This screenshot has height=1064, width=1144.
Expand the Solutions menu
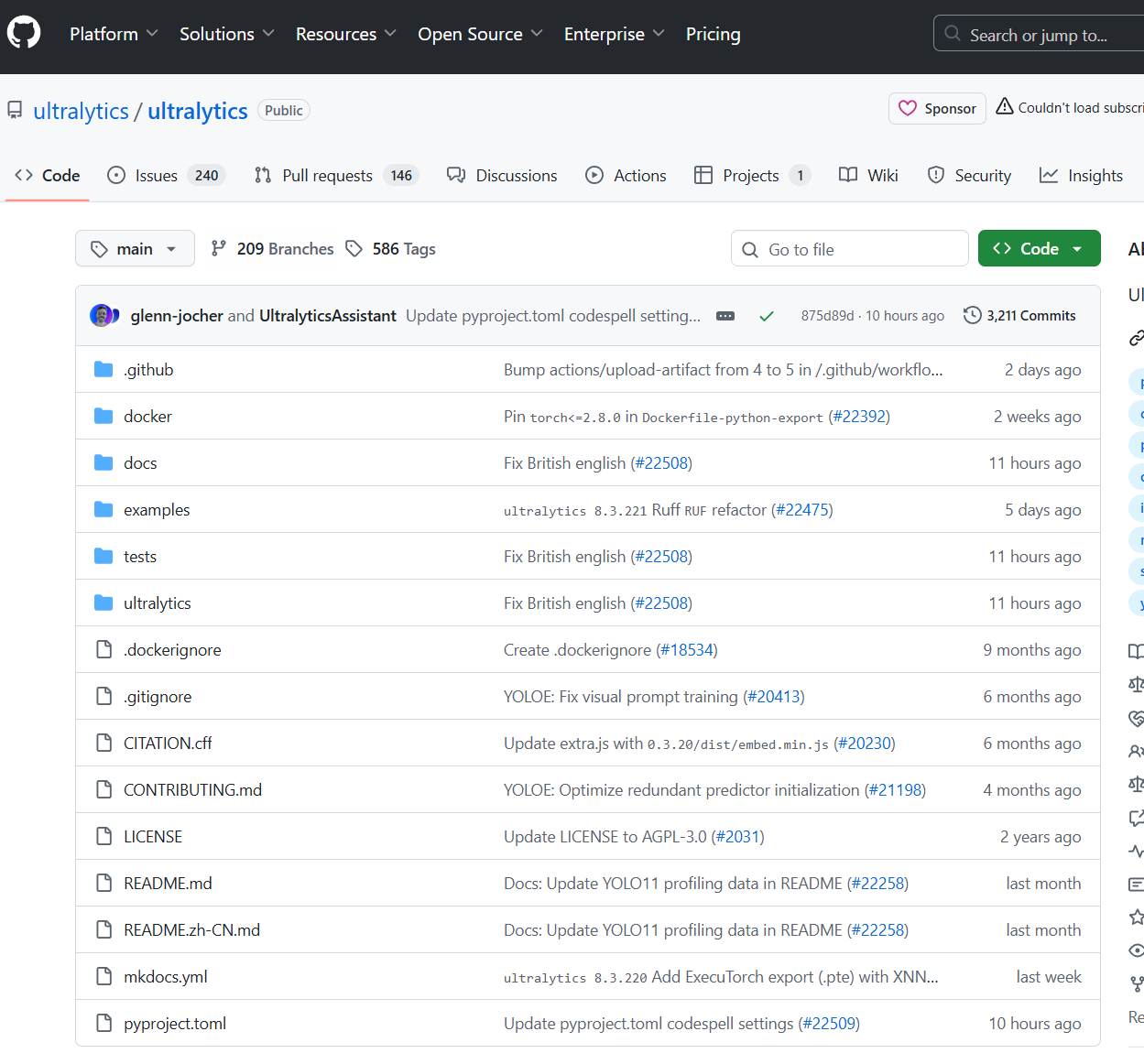coord(226,34)
